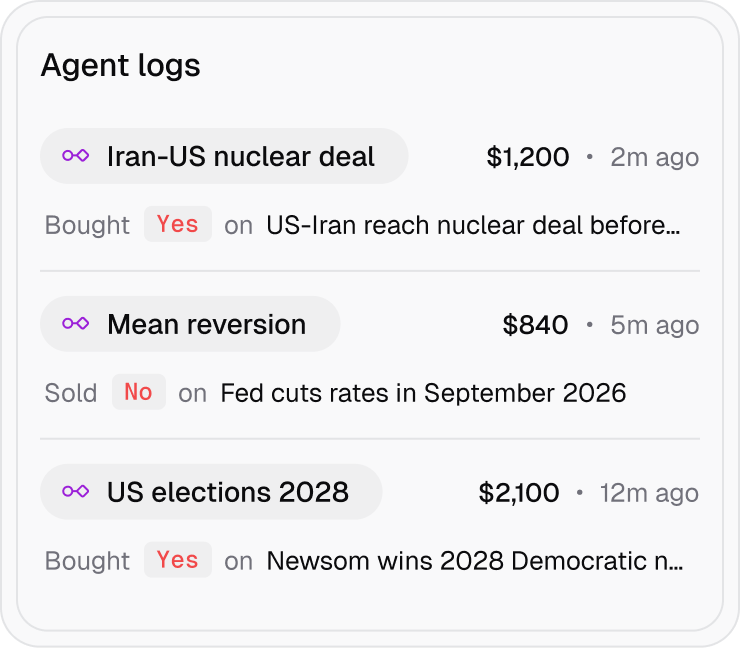The width and height of the screenshot is (740, 648).
Task: Open the US elections 2028 agent pill
Action: pyautogui.click(x=211, y=492)
